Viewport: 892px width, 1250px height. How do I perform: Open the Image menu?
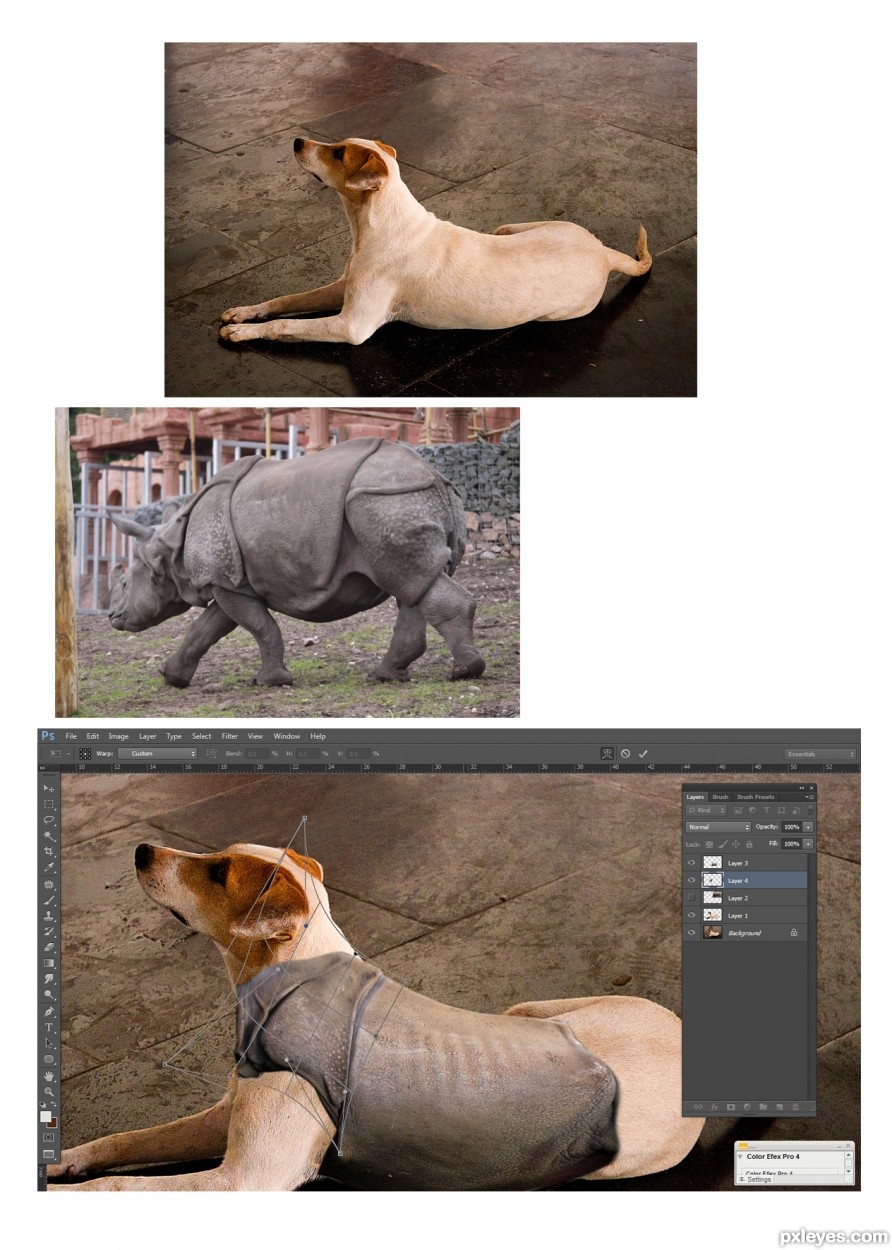pos(118,736)
